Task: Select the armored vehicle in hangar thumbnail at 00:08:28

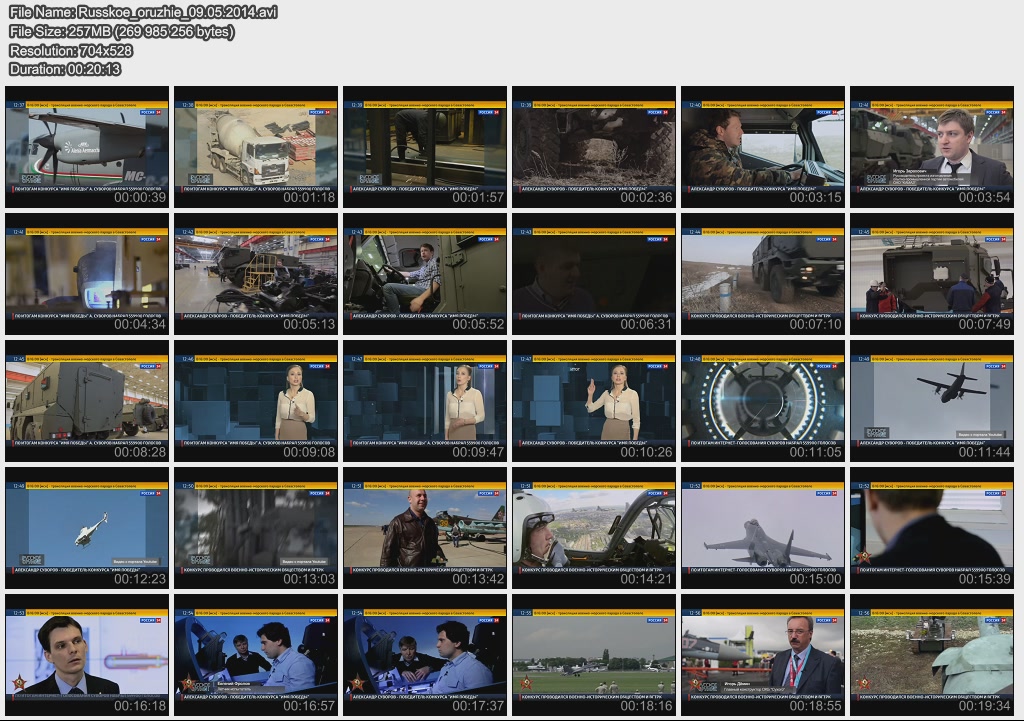Action: point(87,401)
